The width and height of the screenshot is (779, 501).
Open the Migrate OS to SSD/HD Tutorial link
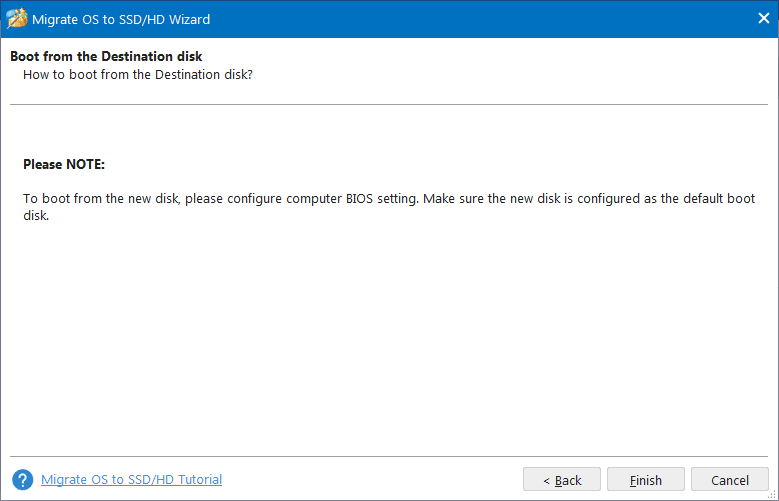pos(131,480)
